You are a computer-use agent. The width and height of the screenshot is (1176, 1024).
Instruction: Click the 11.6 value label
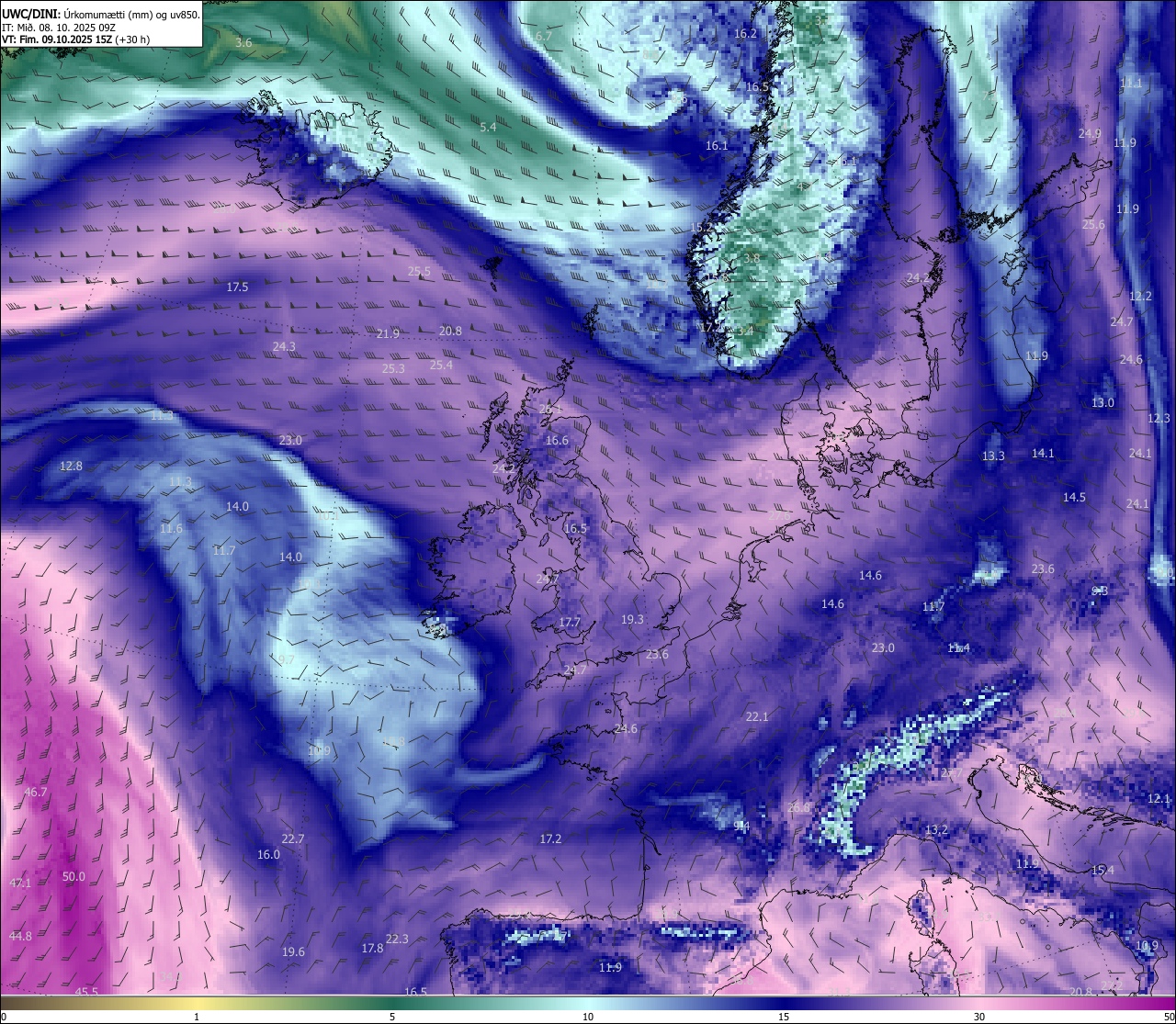coord(171,529)
